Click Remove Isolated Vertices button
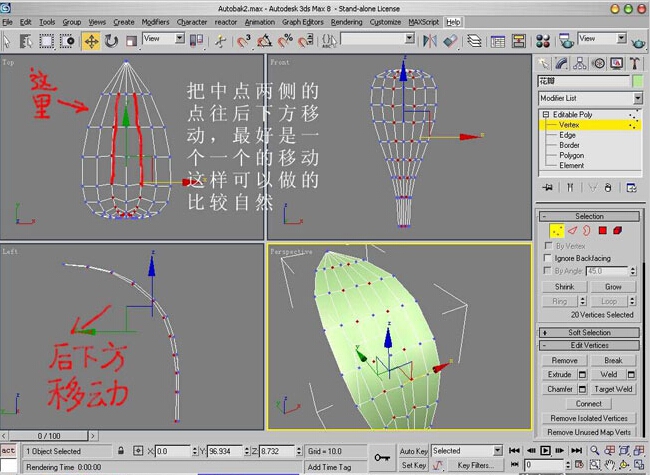The image size is (650, 475). click(x=589, y=418)
